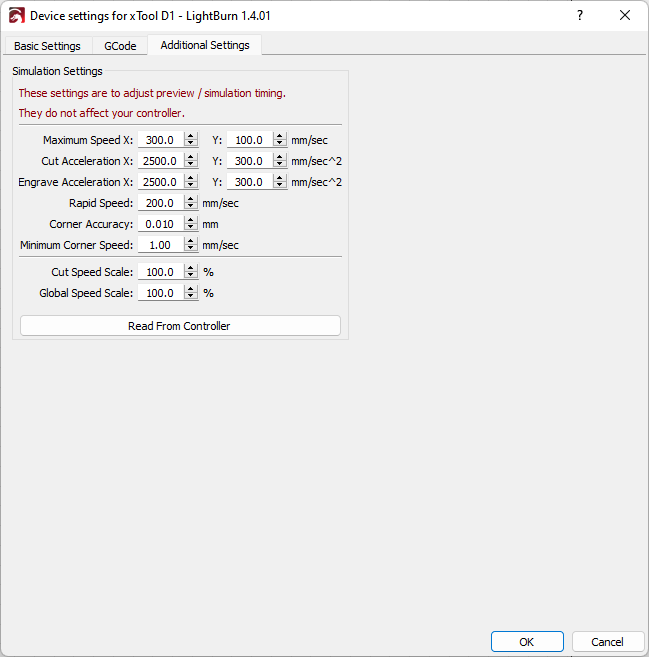Click the Cut Speed Scale value field

click(x=161, y=272)
